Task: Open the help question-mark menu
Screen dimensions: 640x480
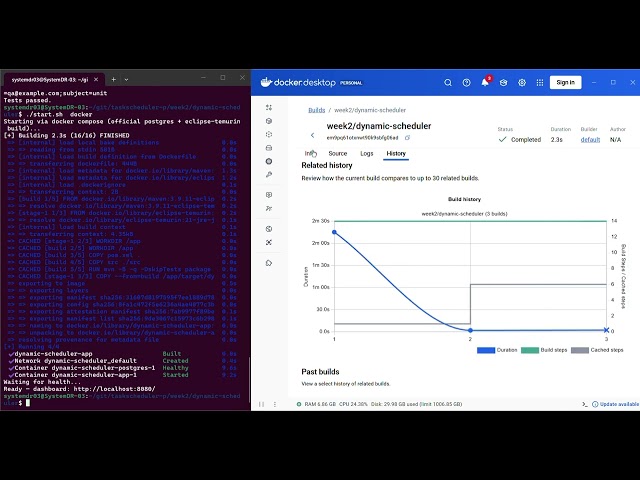Action: click(x=466, y=82)
